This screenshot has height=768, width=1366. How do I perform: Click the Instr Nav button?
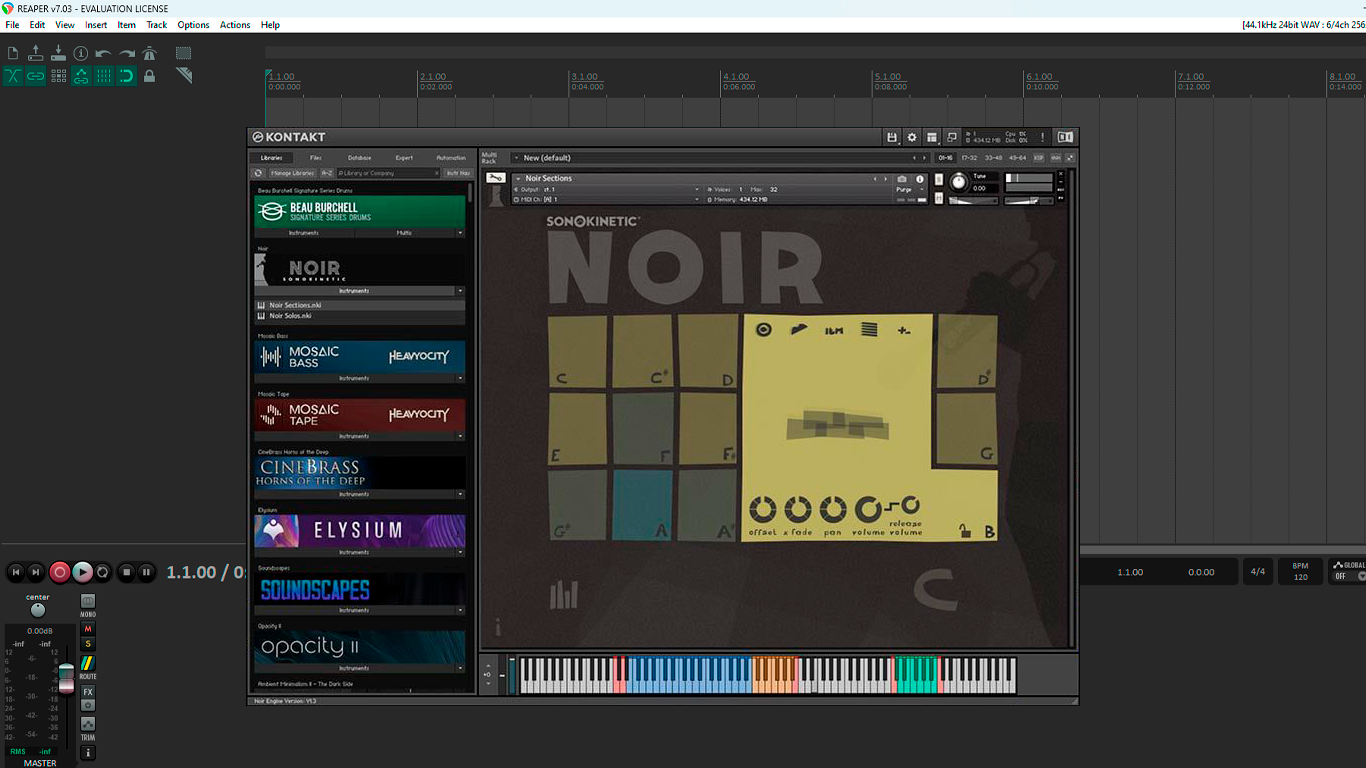[458, 173]
